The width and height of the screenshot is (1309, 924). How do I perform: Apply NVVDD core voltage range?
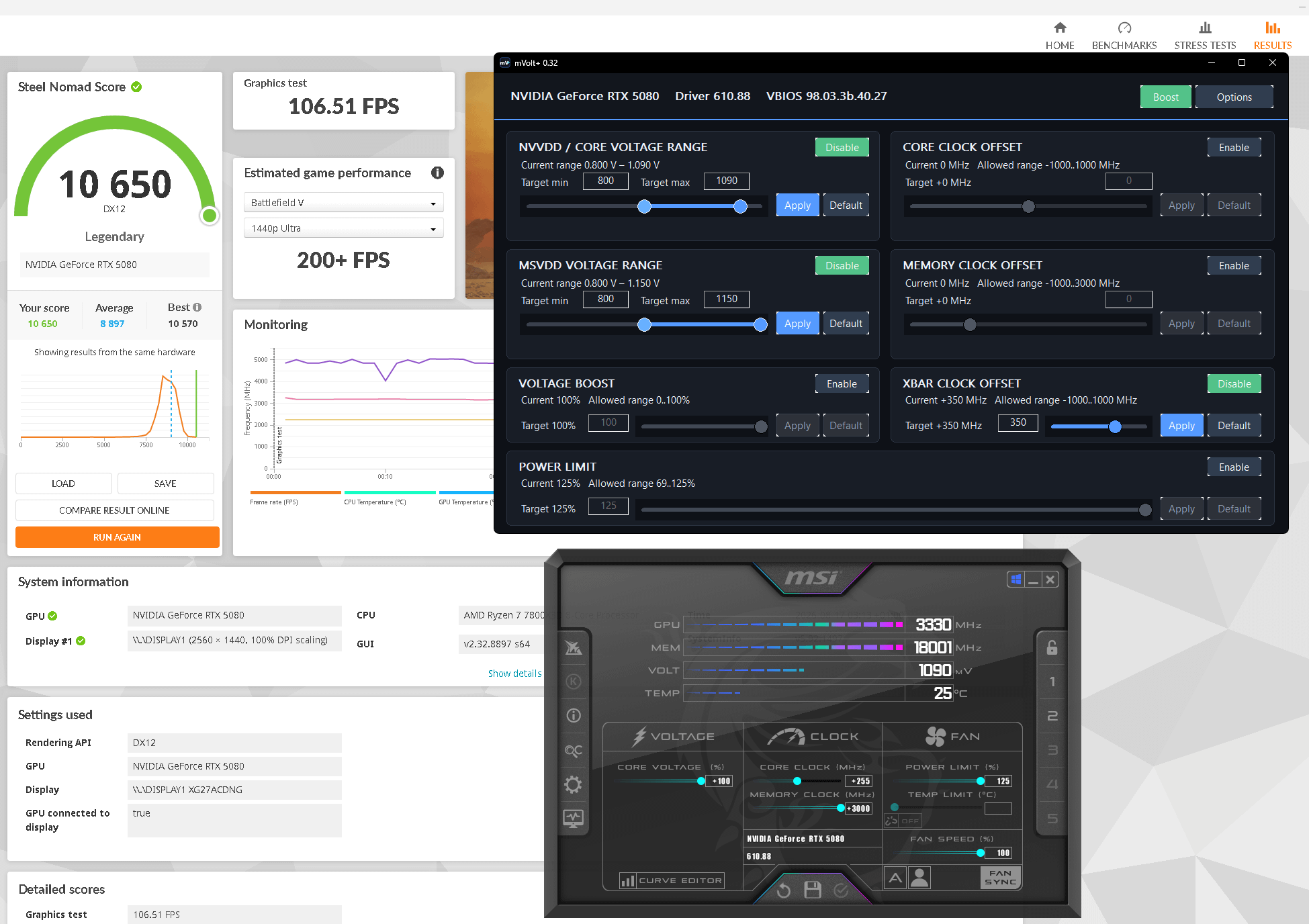pos(797,205)
